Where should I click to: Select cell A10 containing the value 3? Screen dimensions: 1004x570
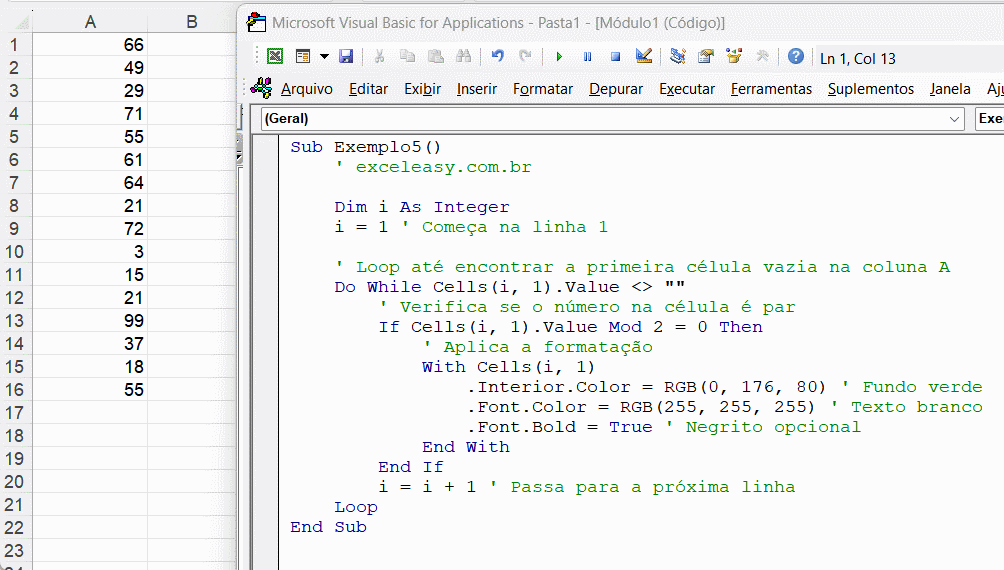[90, 252]
